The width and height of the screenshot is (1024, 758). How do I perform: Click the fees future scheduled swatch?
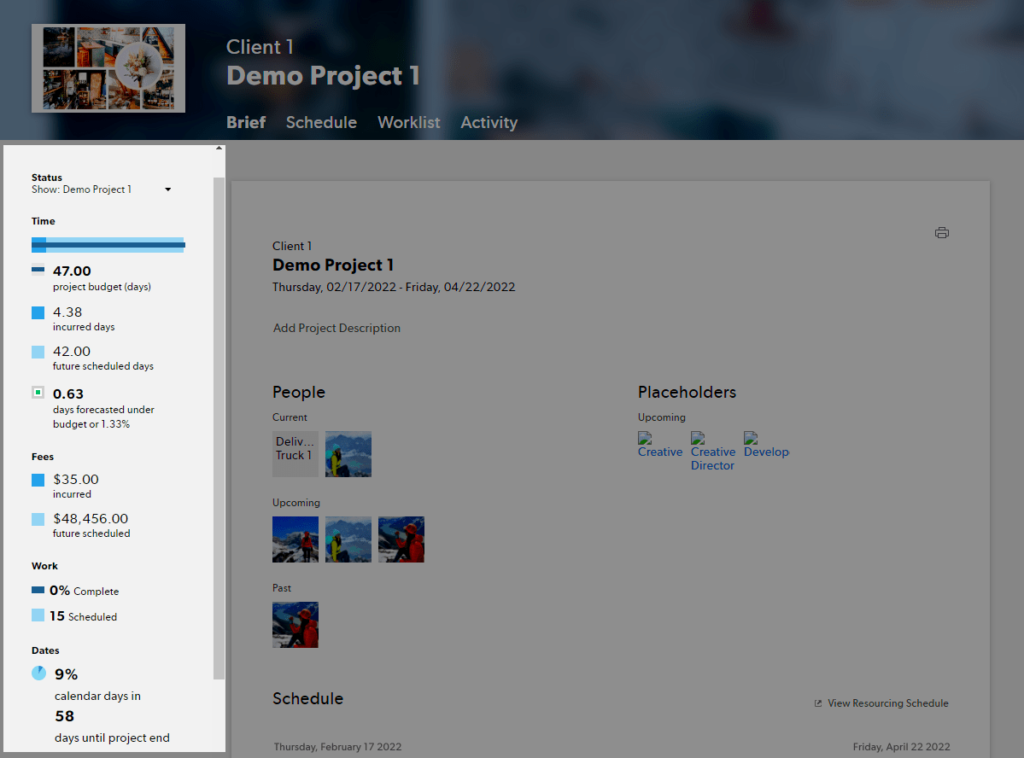(x=38, y=519)
